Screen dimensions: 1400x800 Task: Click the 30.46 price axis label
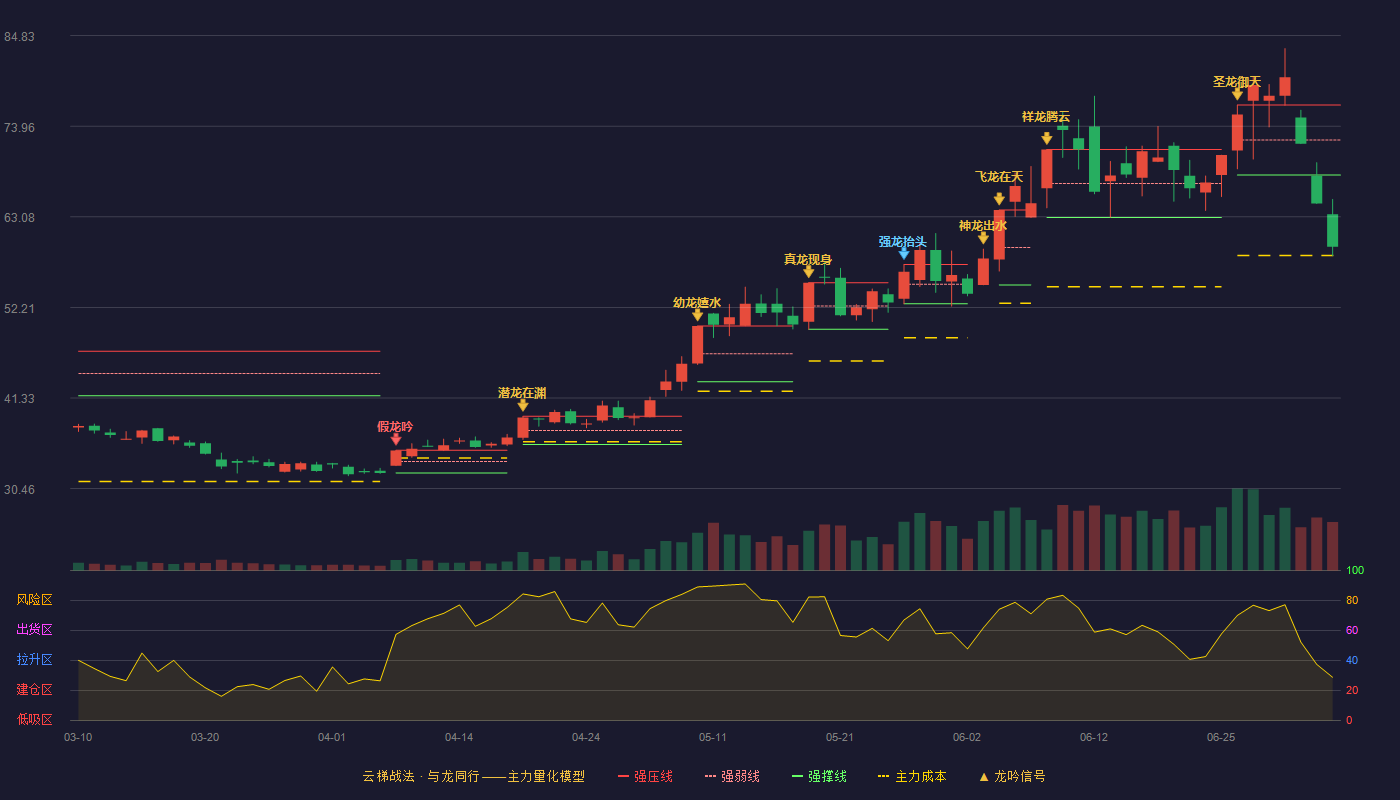(19, 490)
